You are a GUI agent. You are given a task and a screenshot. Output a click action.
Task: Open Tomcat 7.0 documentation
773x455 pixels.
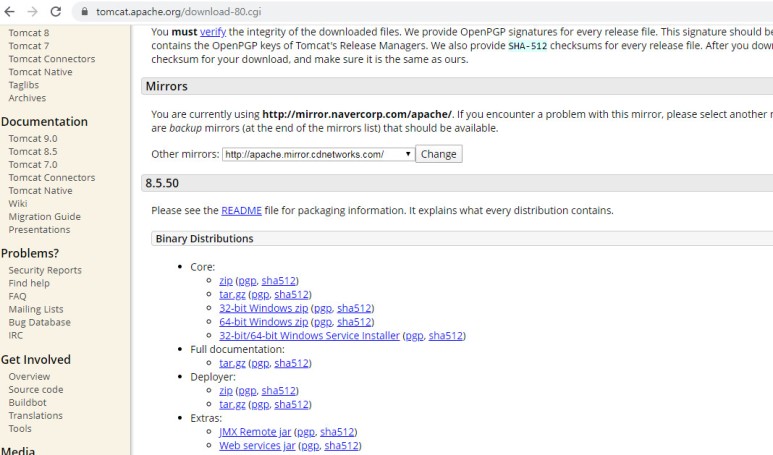pos(33,165)
